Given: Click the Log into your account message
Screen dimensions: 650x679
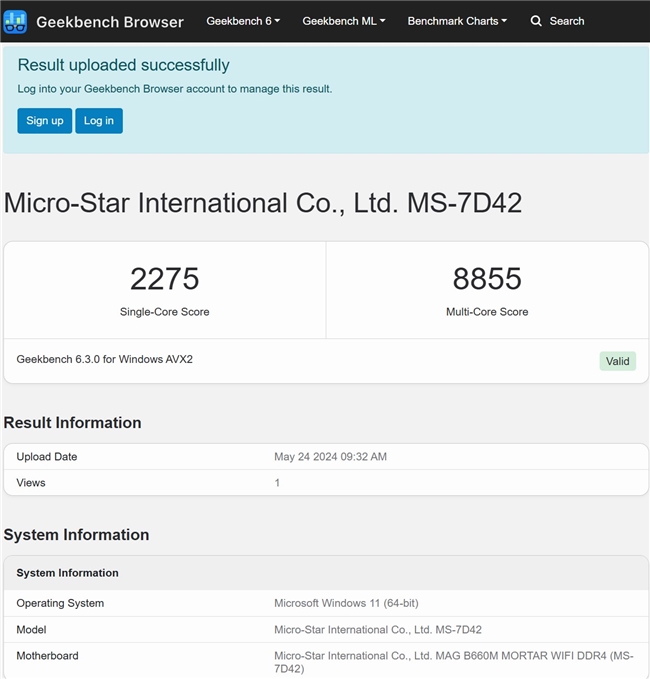Looking at the screenshot, I should pos(175,89).
